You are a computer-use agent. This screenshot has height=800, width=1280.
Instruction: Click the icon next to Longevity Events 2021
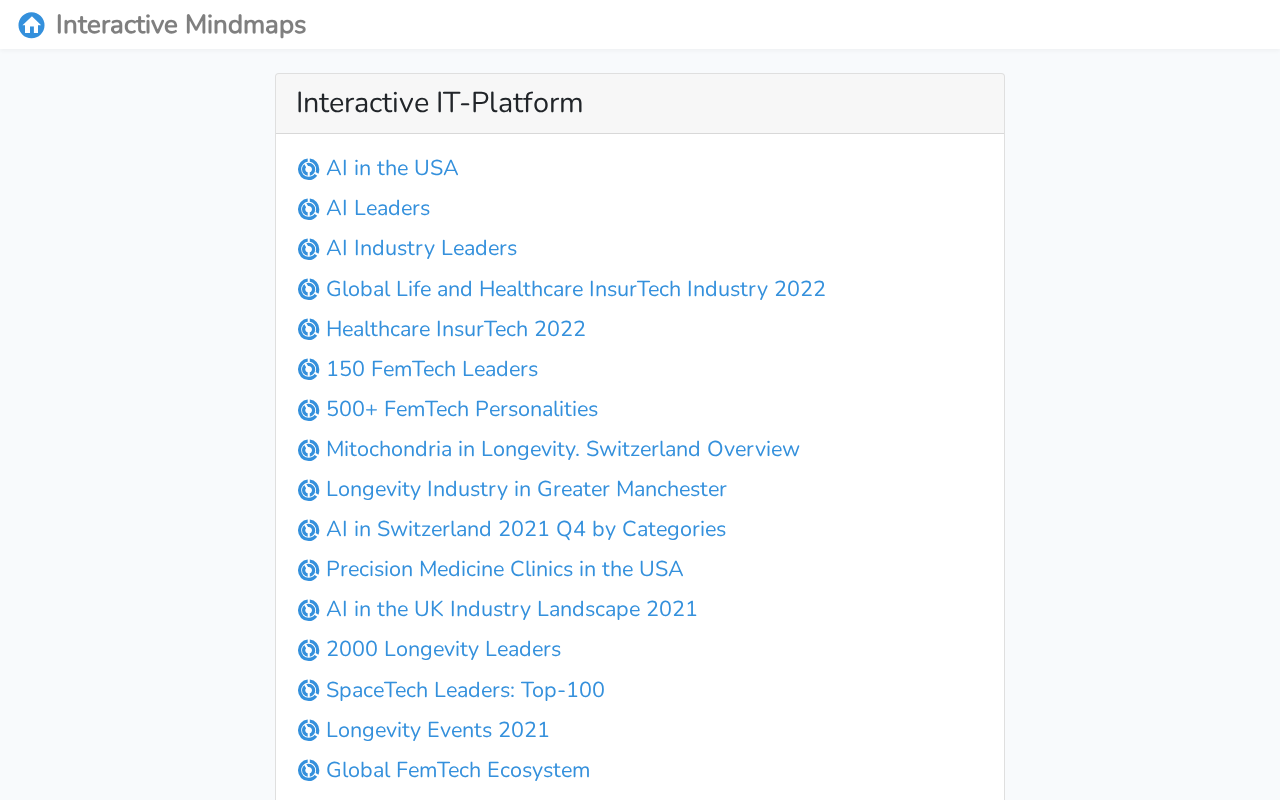tap(308, 731)
